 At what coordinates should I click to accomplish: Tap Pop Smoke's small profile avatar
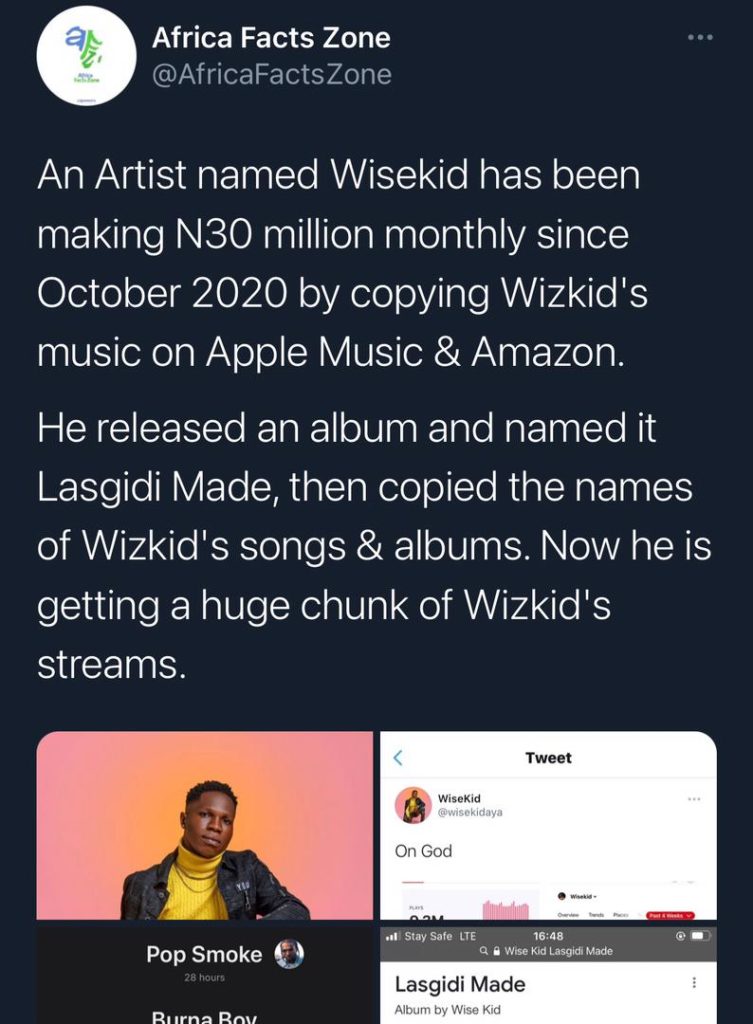(289, 954)
